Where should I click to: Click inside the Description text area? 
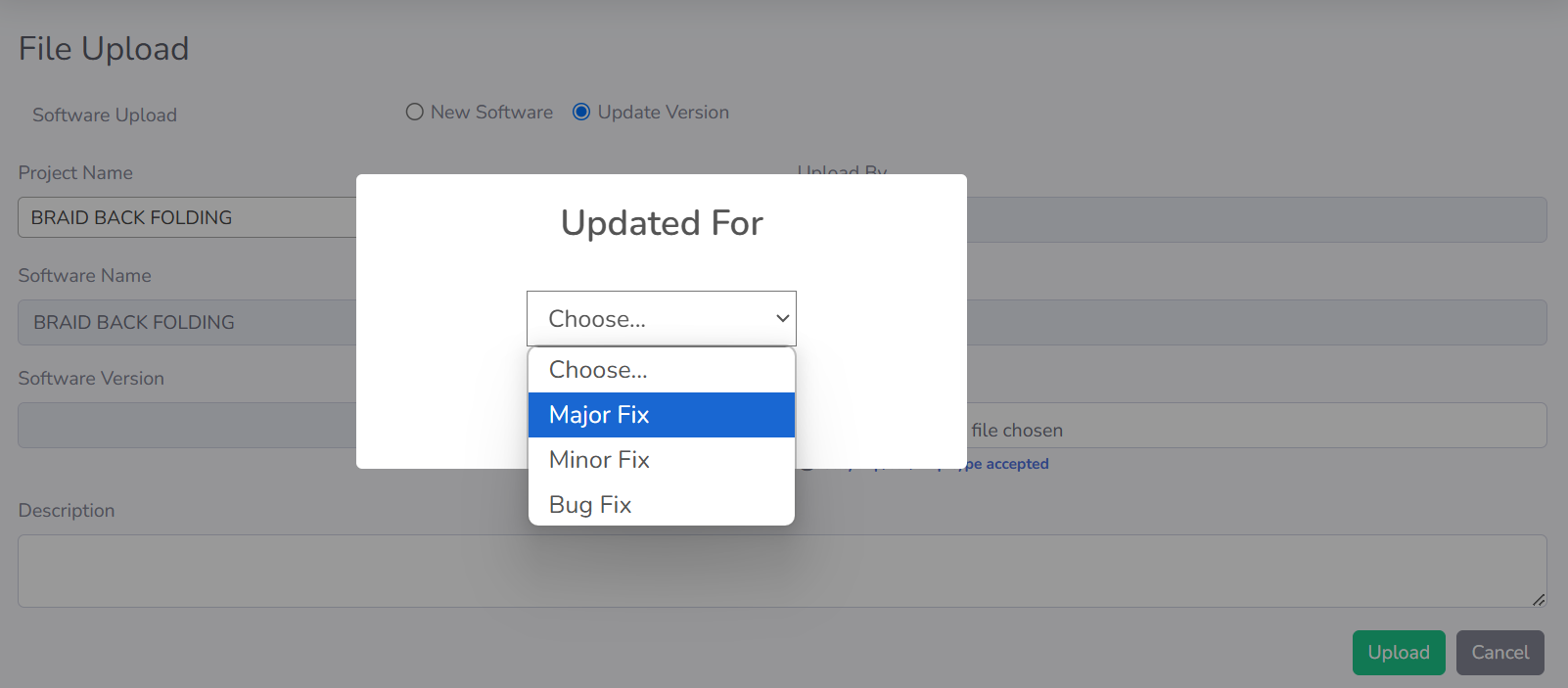pyautogui.click(x=781, y=571)
